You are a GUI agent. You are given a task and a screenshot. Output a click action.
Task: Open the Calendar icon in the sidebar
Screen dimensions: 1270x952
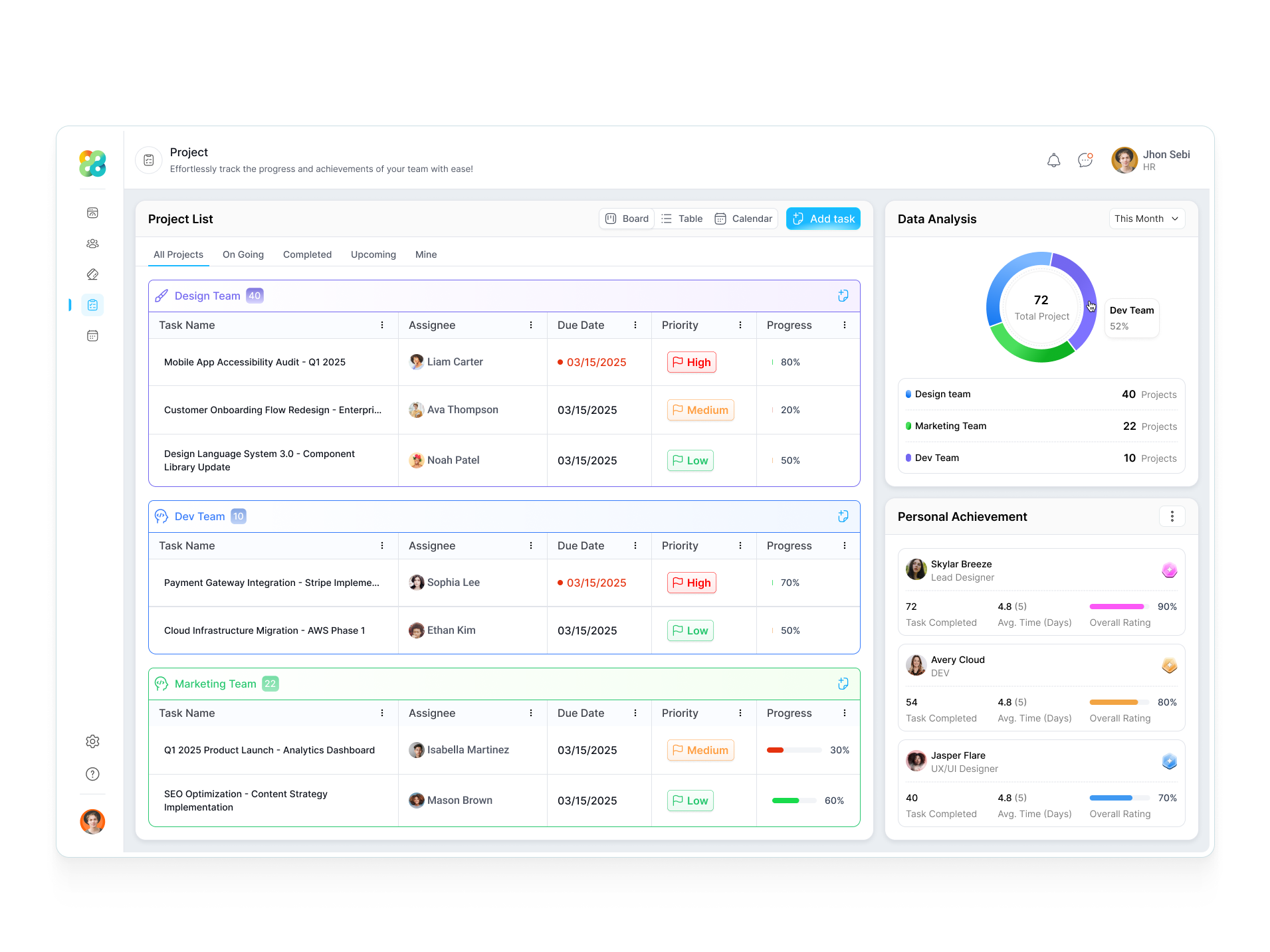tap(92, 335)
